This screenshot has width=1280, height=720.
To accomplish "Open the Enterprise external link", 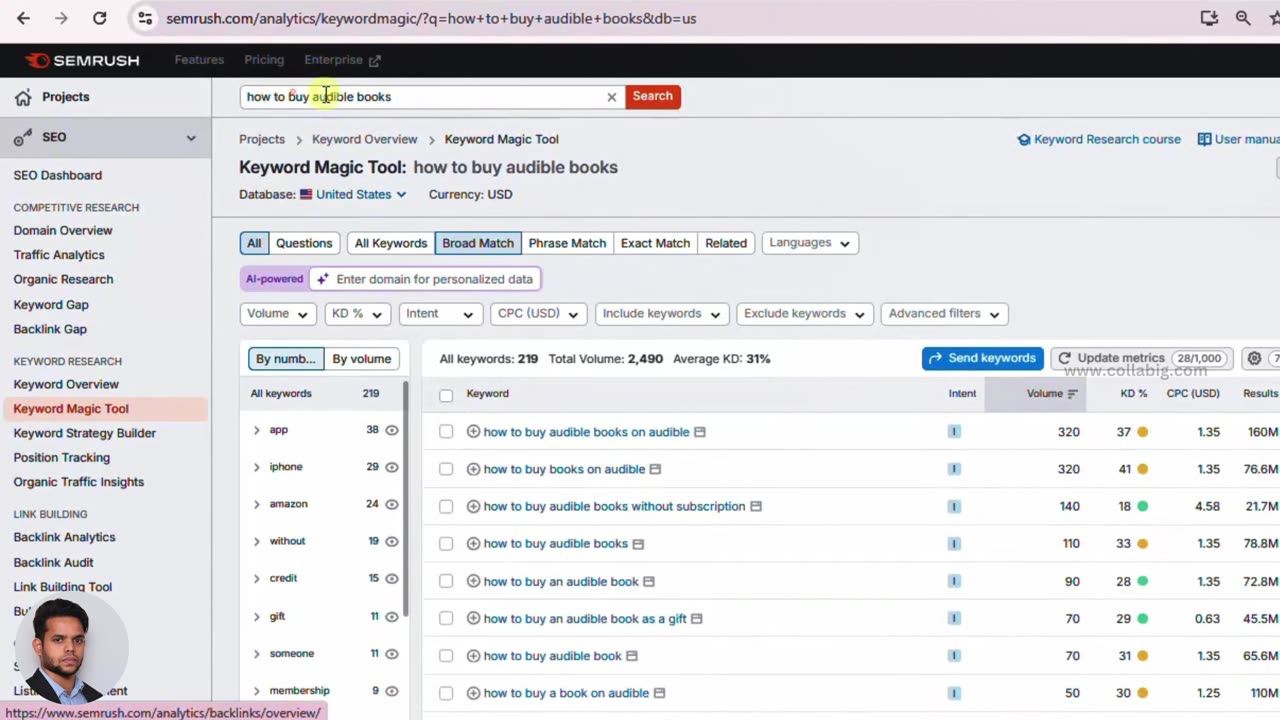I will click(x=342, y=60).
